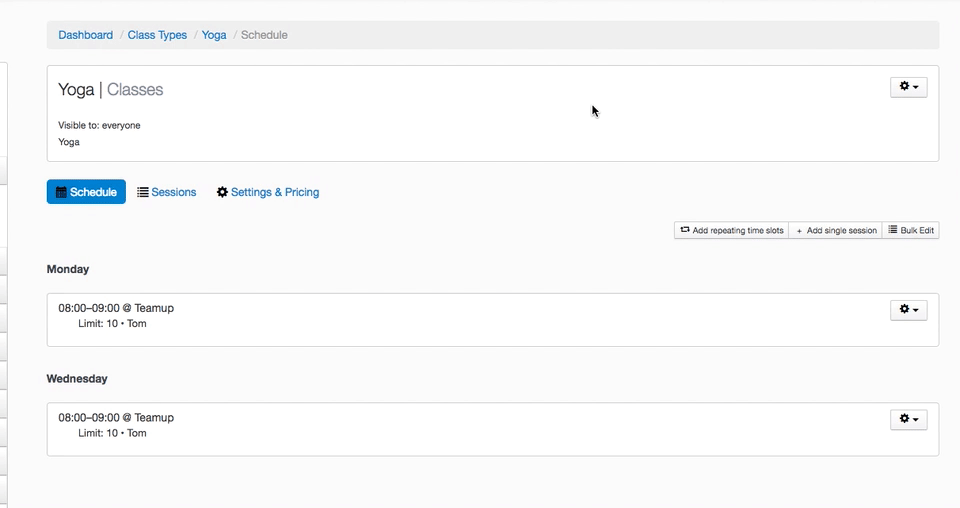Click the repeat icon for repeating time slots

tap(685, 230)
